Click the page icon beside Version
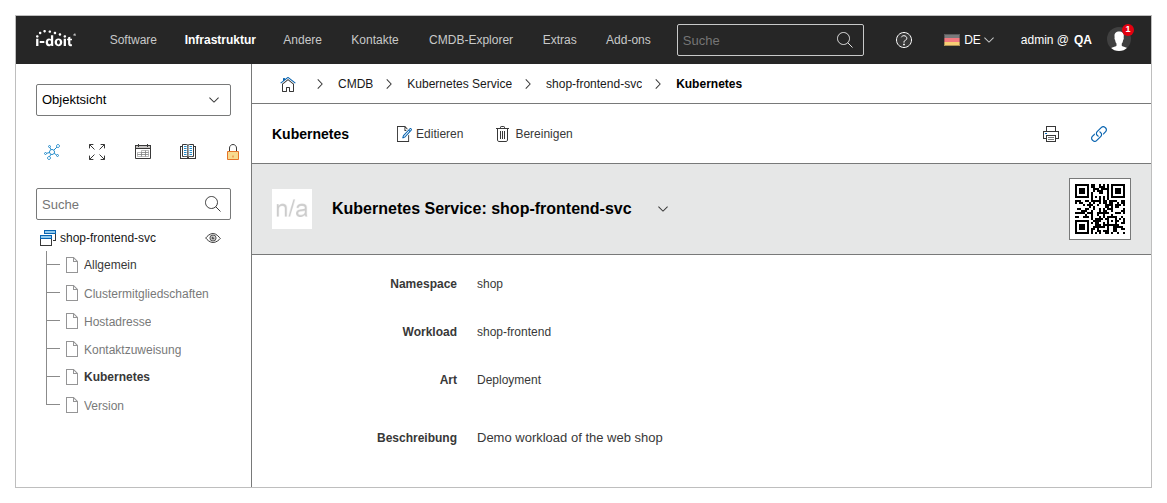The width and height of the screenshot is (1167, 503). [71, 406]
